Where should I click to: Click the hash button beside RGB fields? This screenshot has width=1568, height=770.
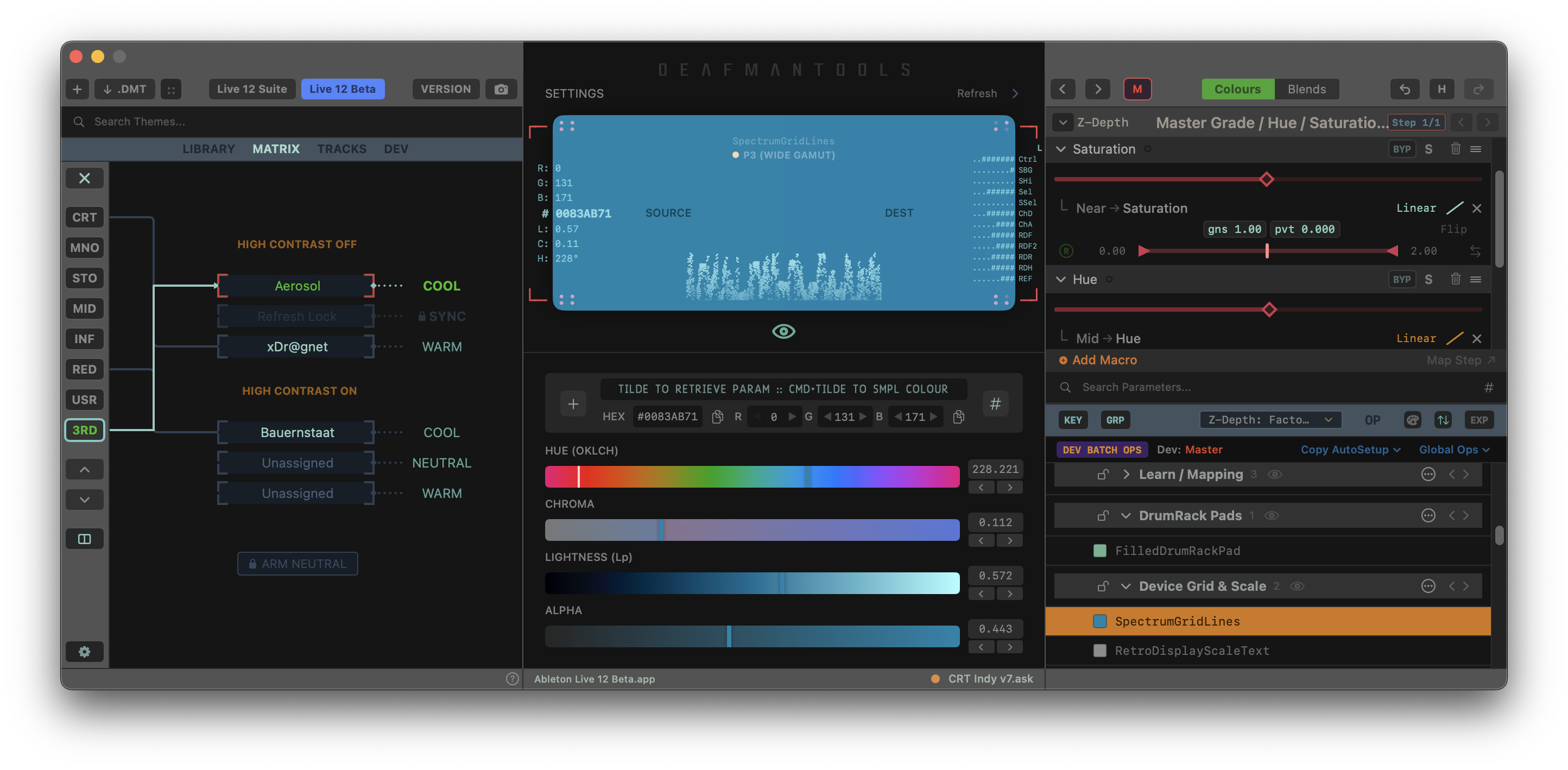(995, 403)
